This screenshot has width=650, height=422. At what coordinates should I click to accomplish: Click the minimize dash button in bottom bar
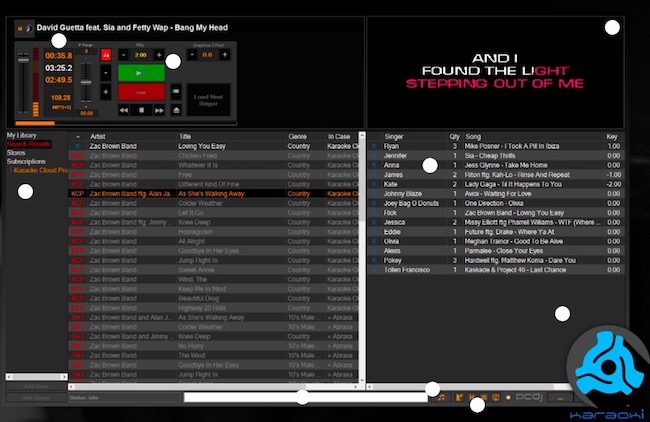560,398
